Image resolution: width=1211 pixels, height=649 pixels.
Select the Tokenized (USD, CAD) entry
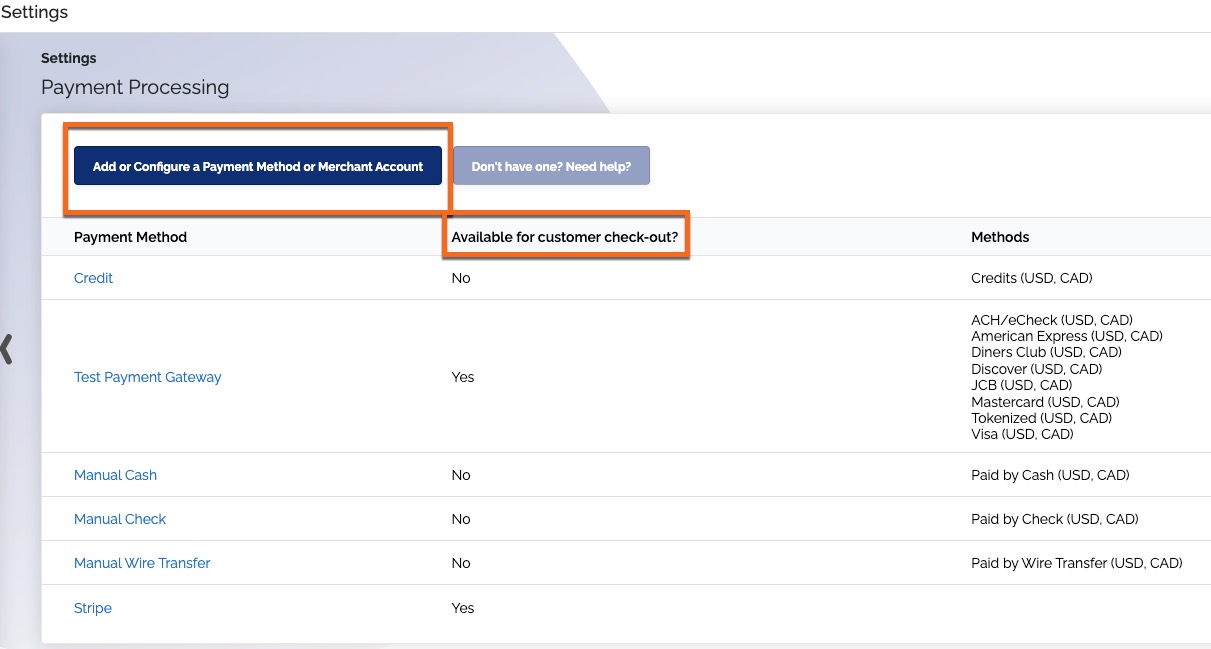coord(1041,418)
